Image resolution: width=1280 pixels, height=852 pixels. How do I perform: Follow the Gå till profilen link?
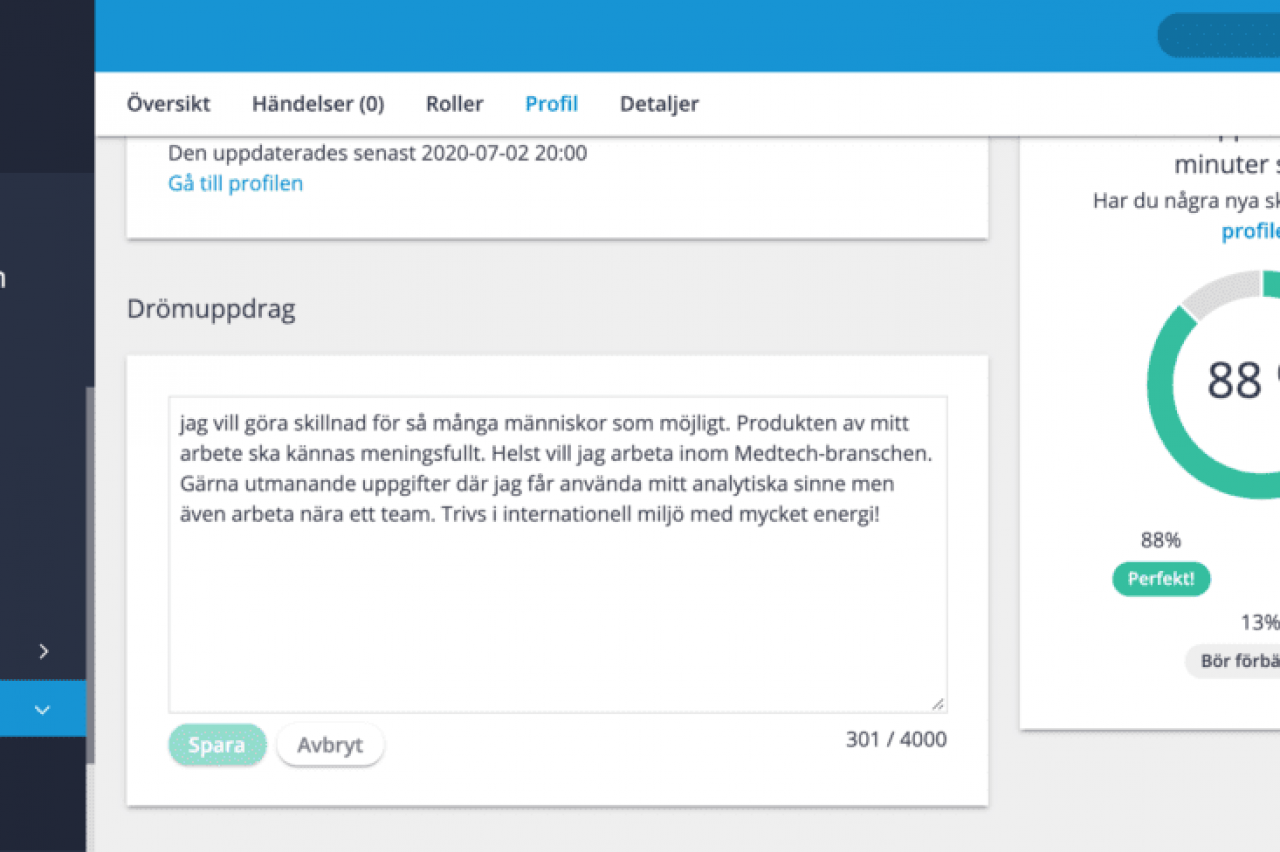point(235,184)
